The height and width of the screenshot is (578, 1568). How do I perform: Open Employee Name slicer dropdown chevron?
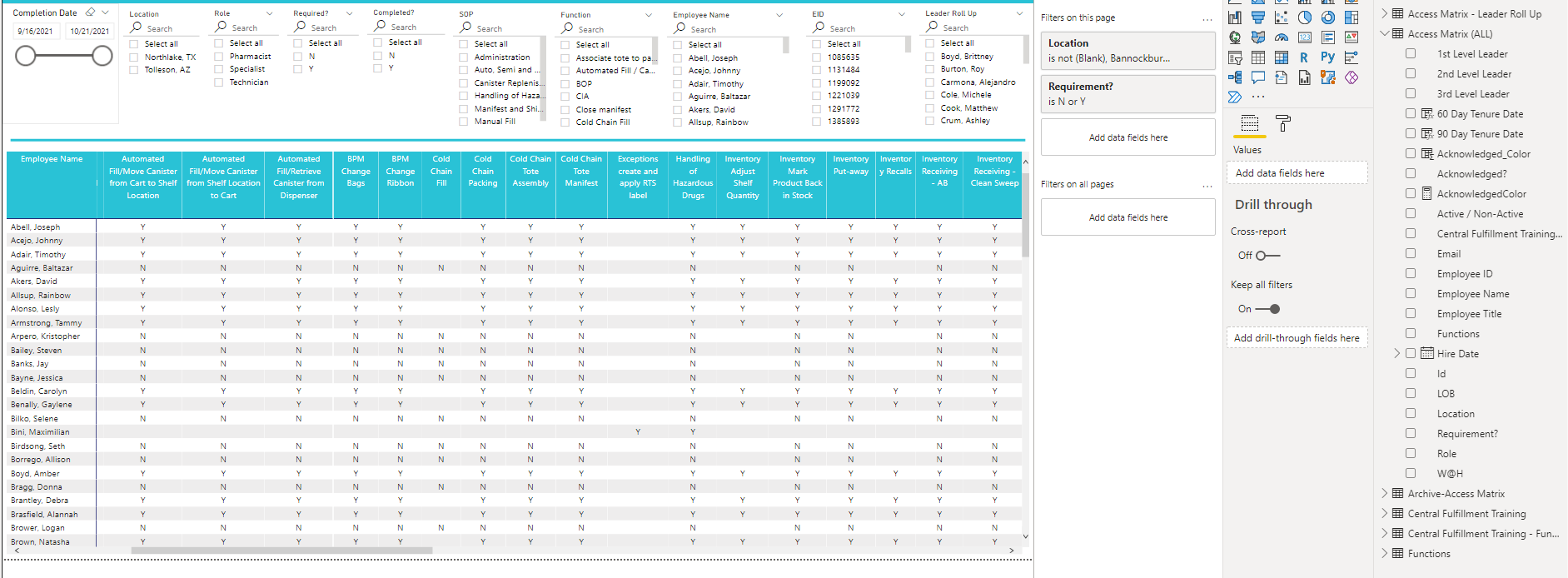(x=779, y=15)
